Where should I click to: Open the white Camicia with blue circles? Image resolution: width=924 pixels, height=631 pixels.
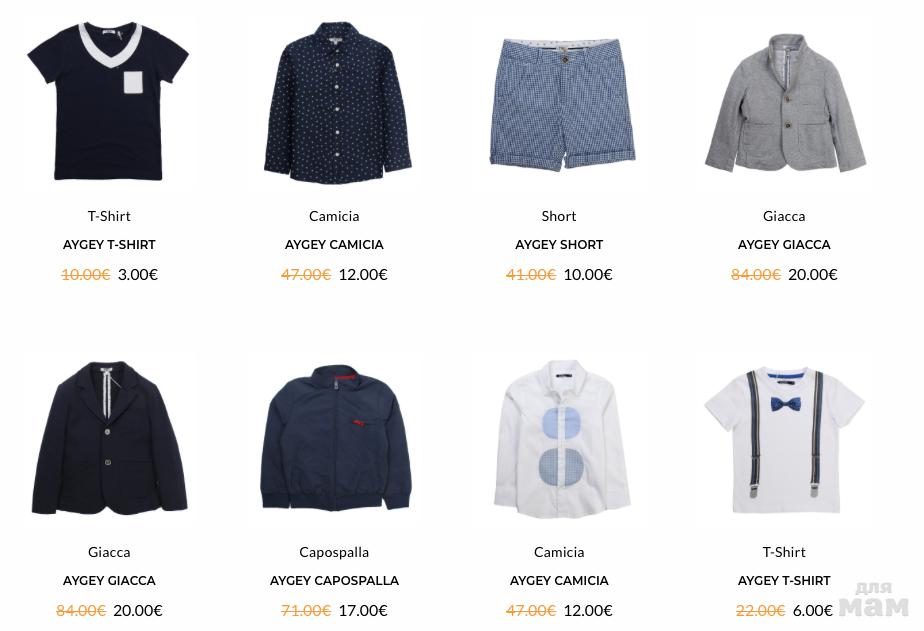[x=562, y=440]
